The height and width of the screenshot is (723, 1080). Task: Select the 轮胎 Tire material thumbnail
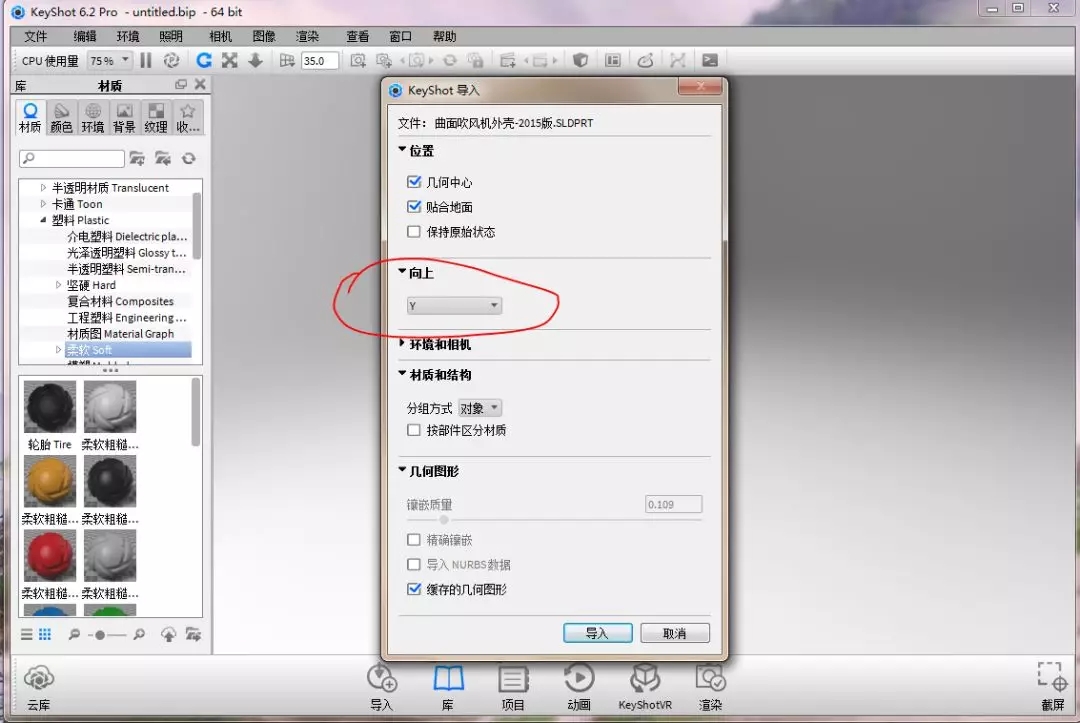(50, 408)
